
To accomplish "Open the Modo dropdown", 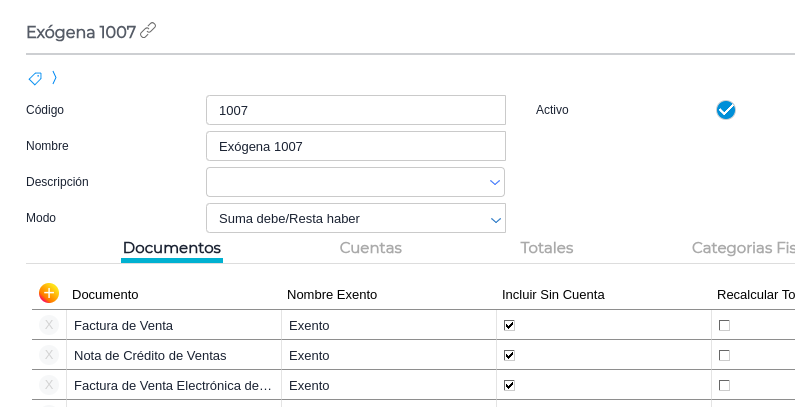I will click(x=494, y=218).
